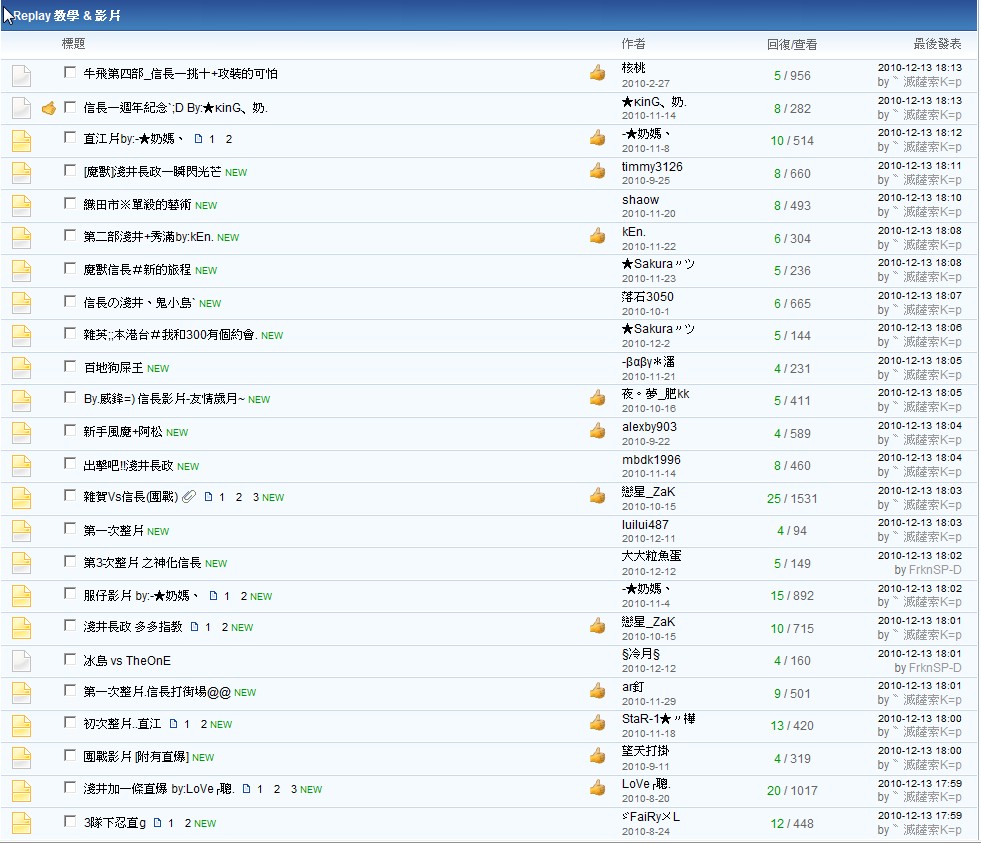Screen dimensions: 981x844
Task: Click thumbs-up icon on 初次整片..直江 row
Action: point(597,723)
